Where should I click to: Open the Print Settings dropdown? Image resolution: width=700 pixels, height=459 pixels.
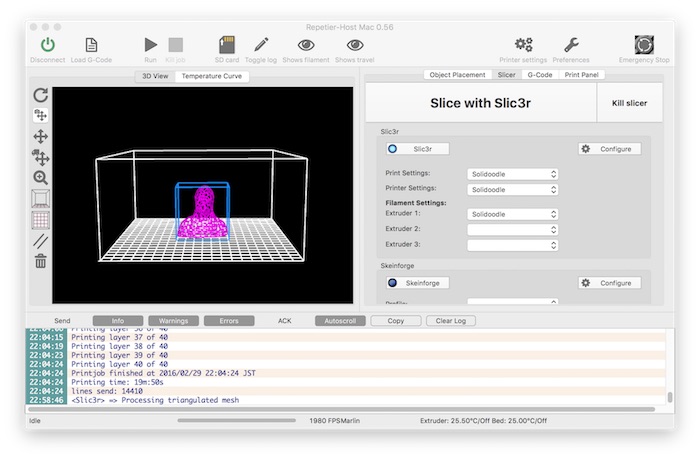pos(512,174)
